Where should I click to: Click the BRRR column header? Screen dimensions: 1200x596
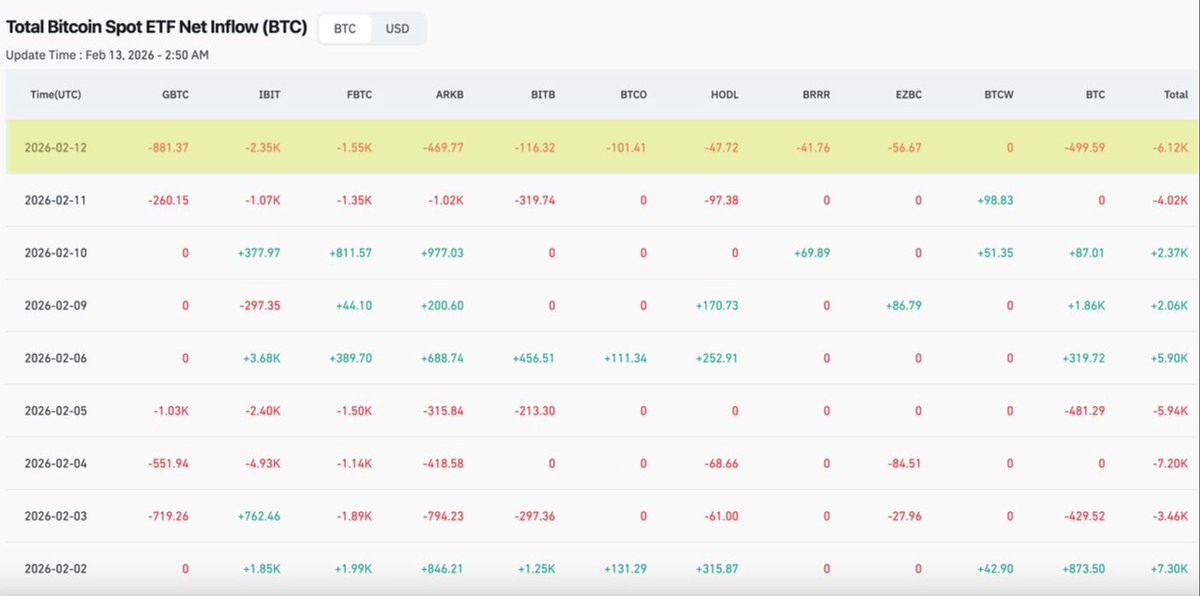pos(815,95)
